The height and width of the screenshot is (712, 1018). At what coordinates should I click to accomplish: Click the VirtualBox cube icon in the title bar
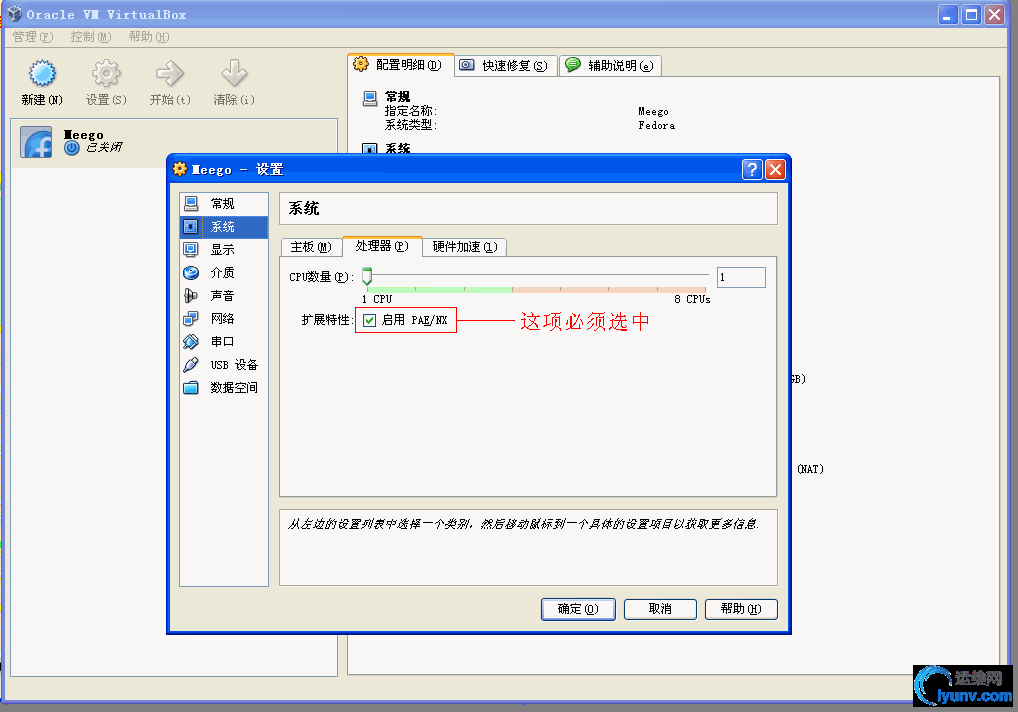pos(14,14)
